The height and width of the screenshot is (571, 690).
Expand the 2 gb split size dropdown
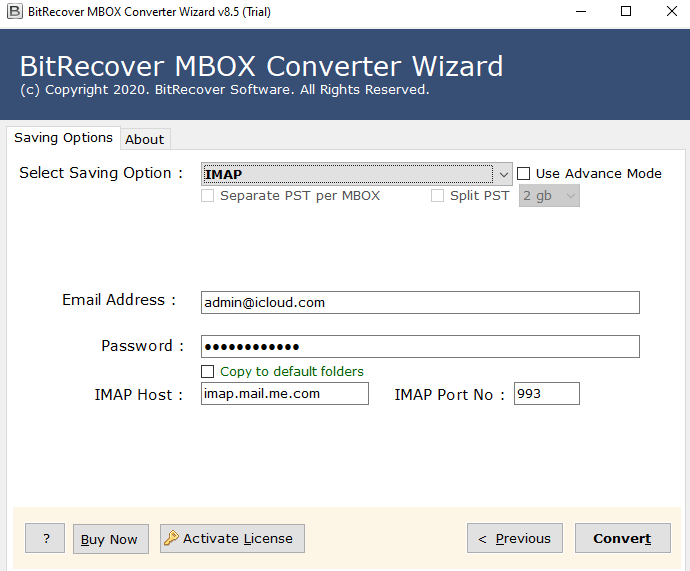coord(549,196)
